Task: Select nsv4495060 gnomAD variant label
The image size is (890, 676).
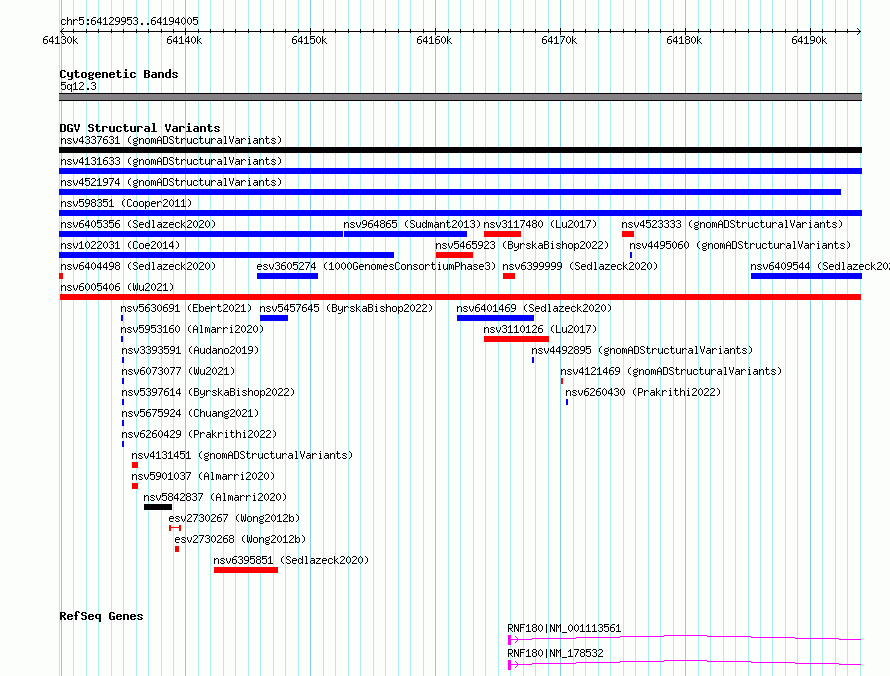Action: click(x=740, y=245)
